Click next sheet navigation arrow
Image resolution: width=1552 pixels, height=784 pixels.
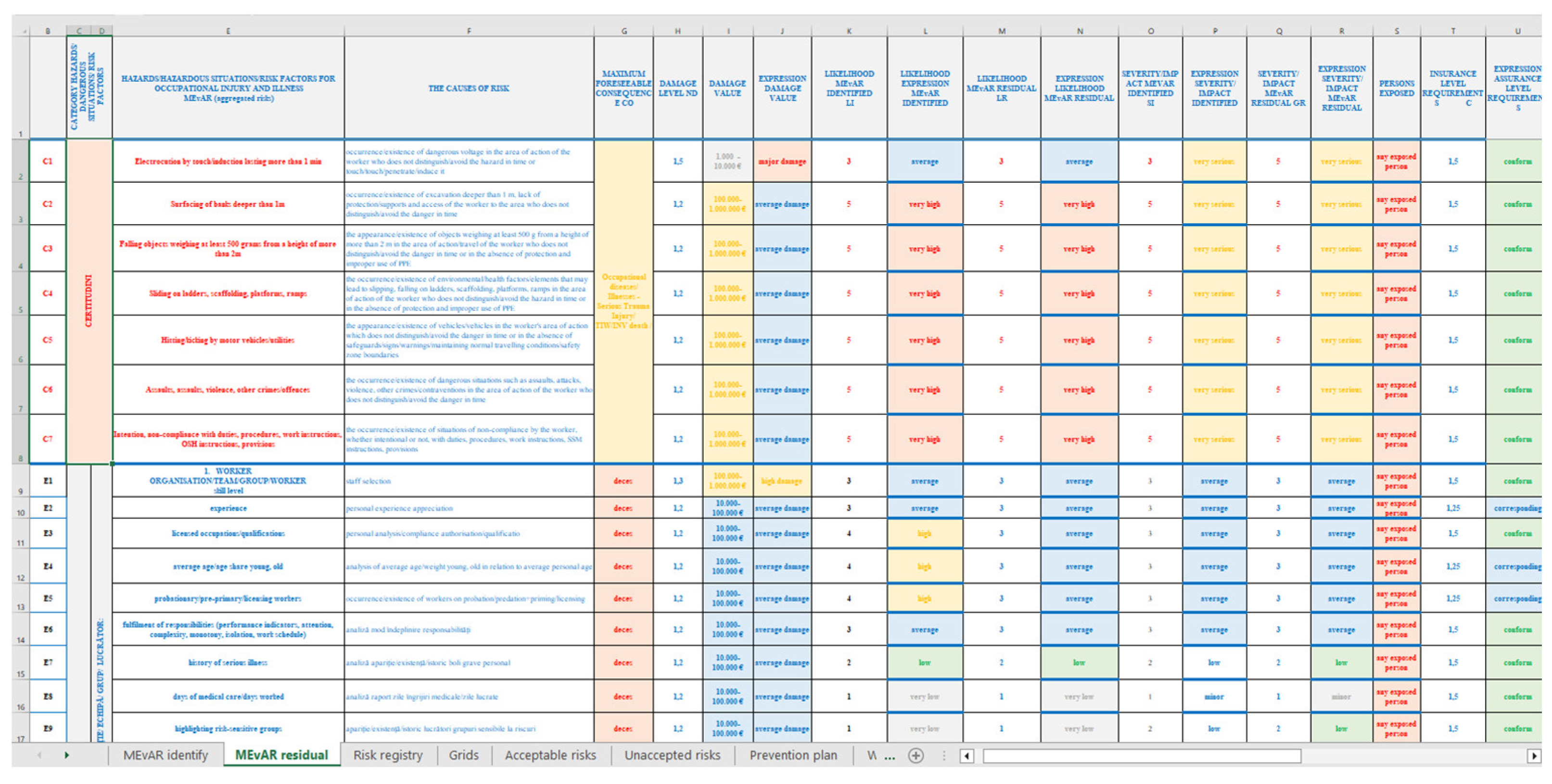pyautogui.click(x=66, y=755)
